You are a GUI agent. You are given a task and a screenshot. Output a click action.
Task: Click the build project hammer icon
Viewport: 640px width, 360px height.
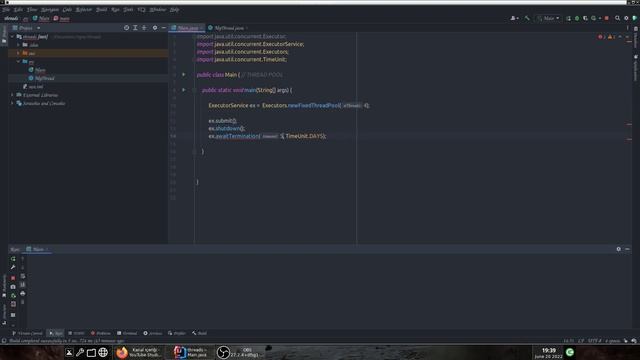(x=527, y=18)
